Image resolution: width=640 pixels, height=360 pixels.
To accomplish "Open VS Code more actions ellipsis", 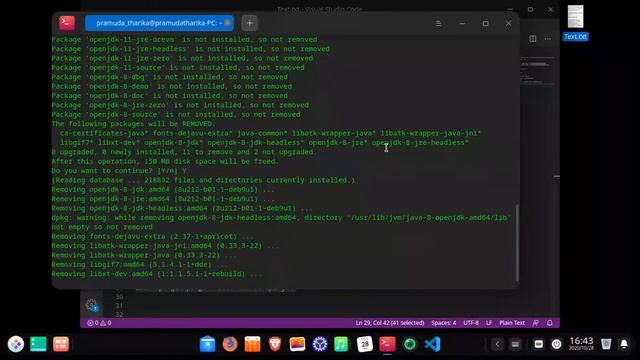I will click(548, 39).
